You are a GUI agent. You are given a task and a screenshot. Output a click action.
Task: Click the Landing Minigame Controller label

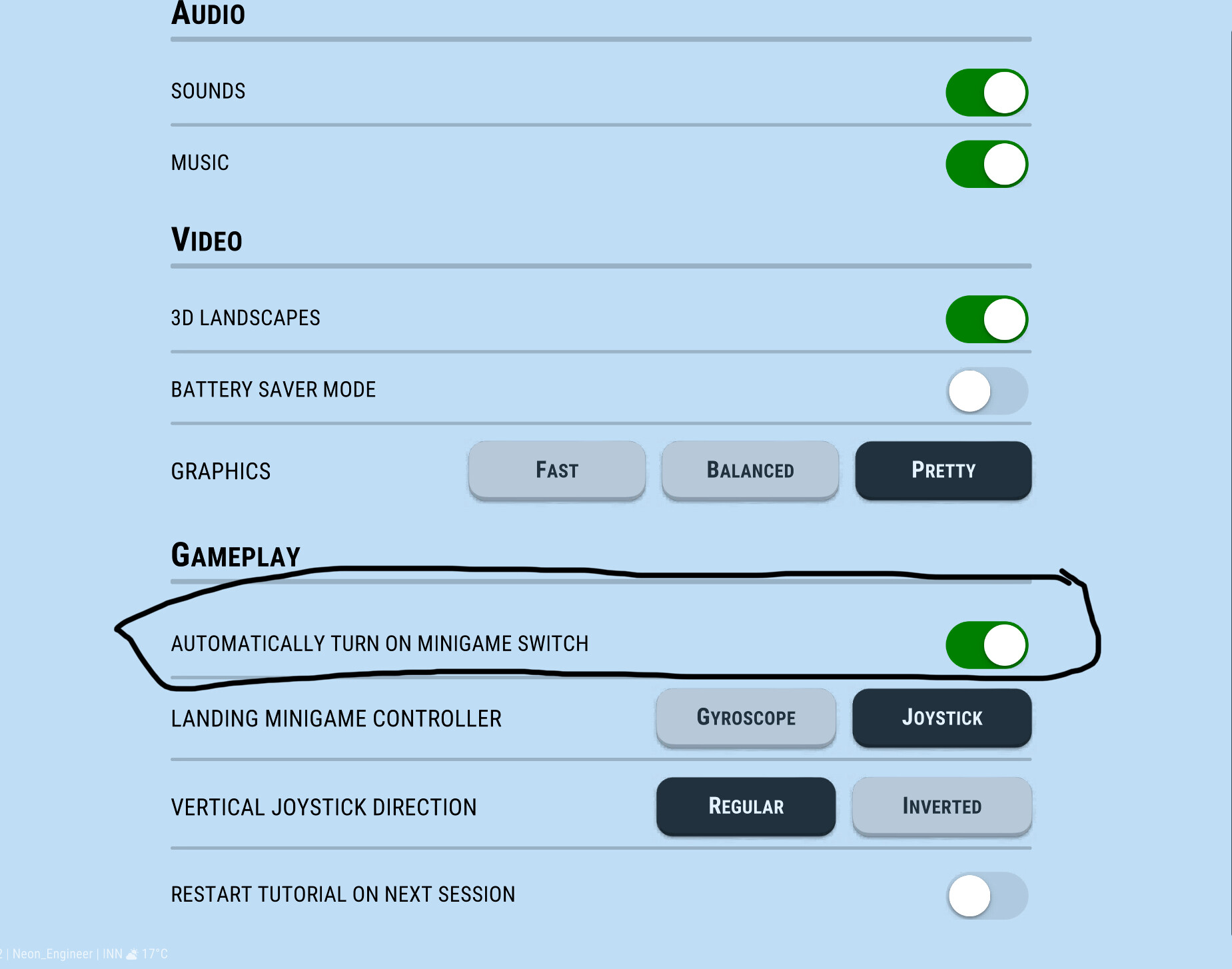click(x=336, y=718)
